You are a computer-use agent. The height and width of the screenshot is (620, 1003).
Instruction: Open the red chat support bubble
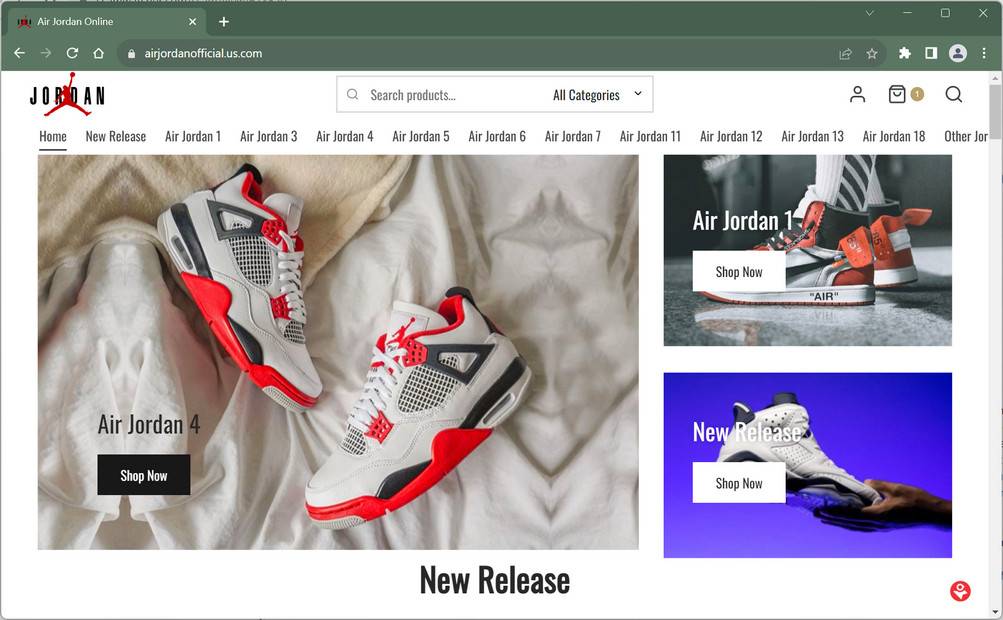(x=960, y=591)
